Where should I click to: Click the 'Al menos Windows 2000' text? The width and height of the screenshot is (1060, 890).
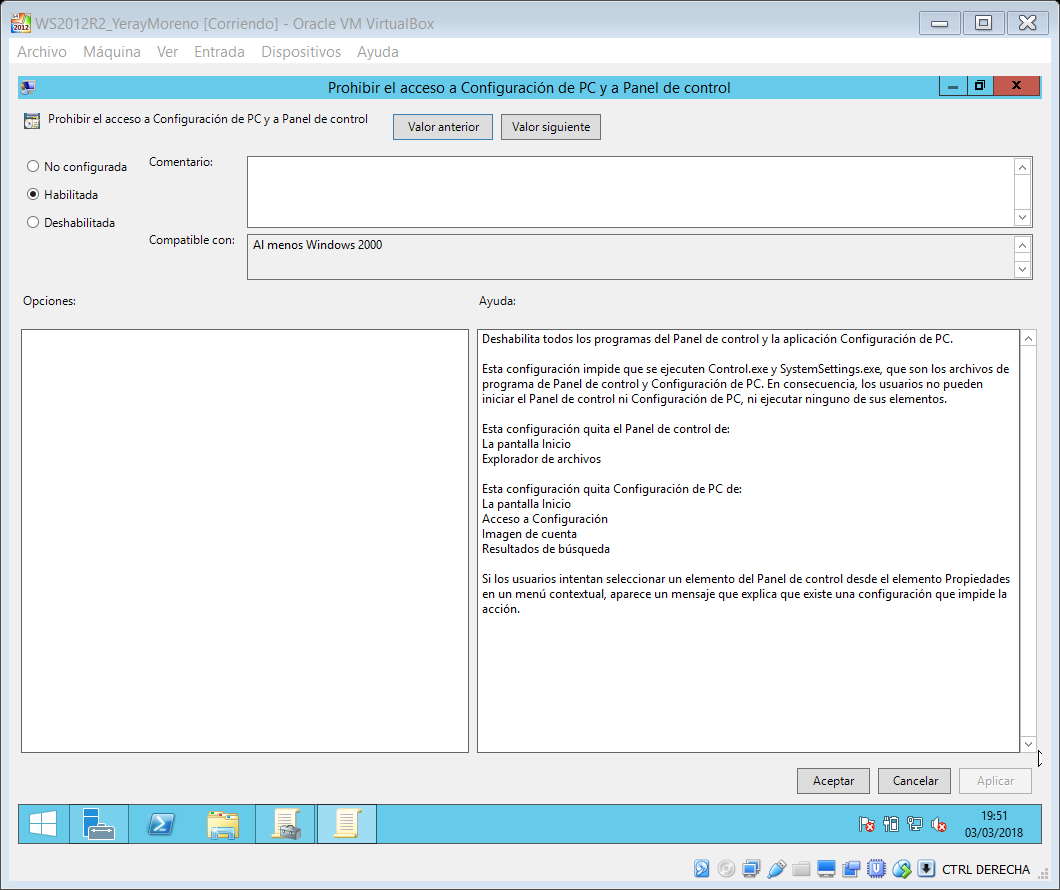tap(317, 245)
